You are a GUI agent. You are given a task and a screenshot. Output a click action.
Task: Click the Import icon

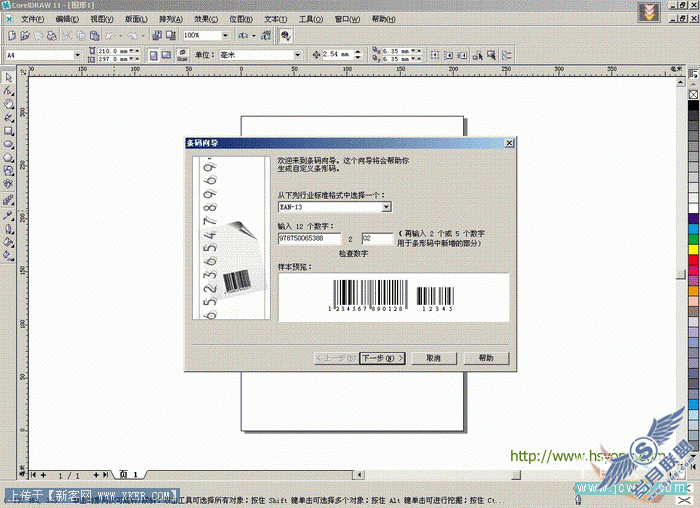click(x=157, y=35)
